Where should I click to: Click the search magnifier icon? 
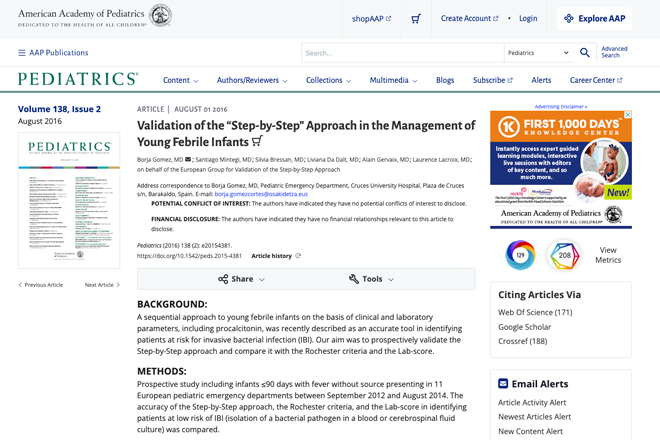tap(585, 53)
